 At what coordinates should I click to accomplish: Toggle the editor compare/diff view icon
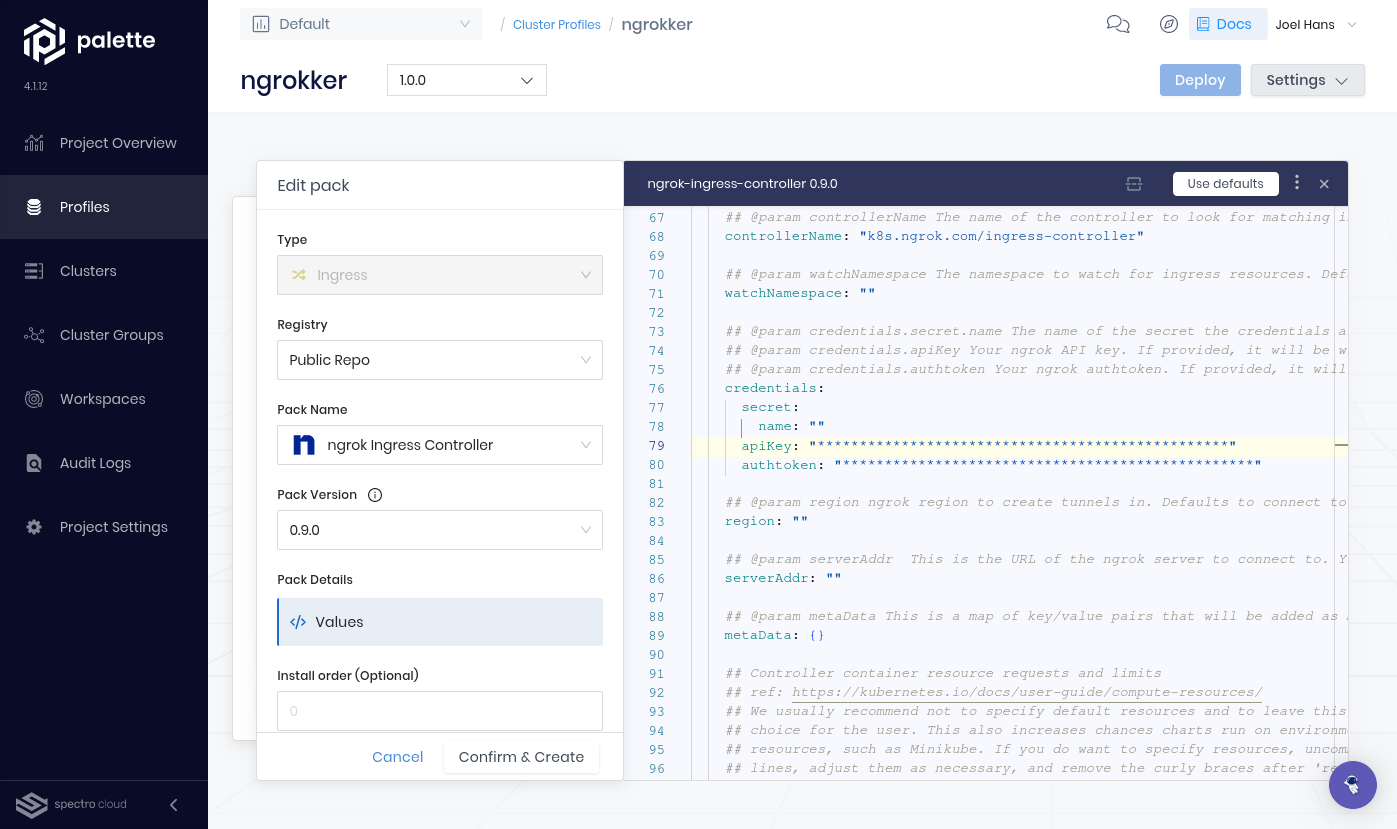click(1133, 183)
